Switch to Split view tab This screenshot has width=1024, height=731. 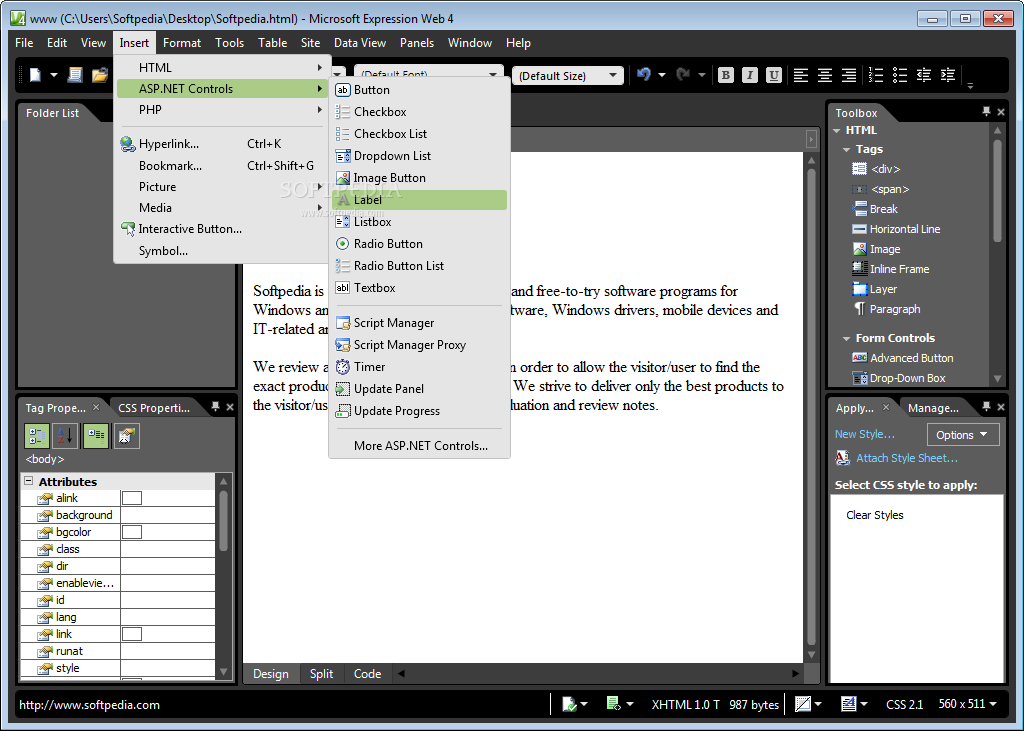point(321,674)
